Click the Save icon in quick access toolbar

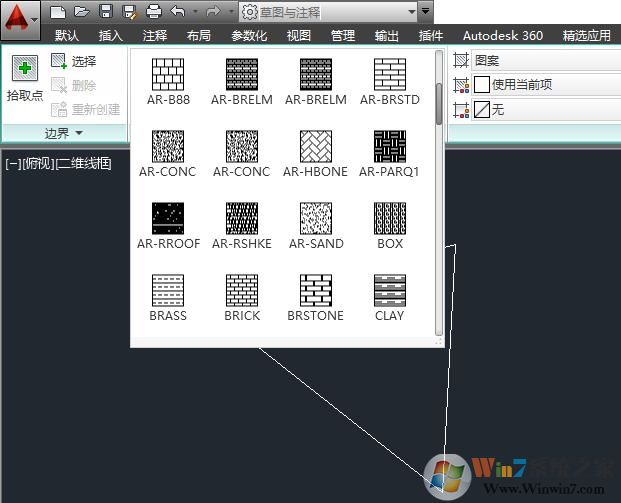coord(105,12)
